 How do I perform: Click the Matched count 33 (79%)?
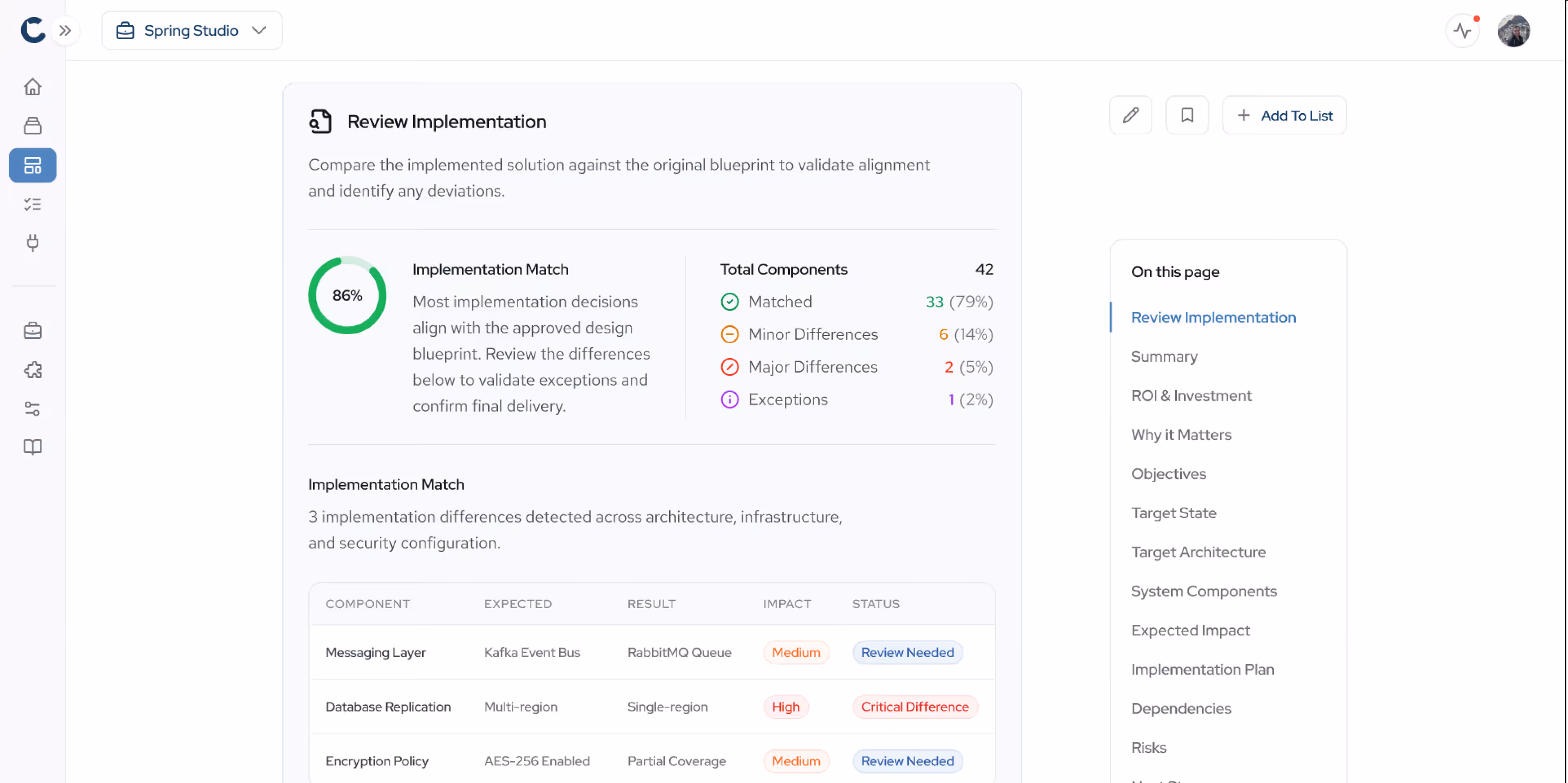click(959, 302)
